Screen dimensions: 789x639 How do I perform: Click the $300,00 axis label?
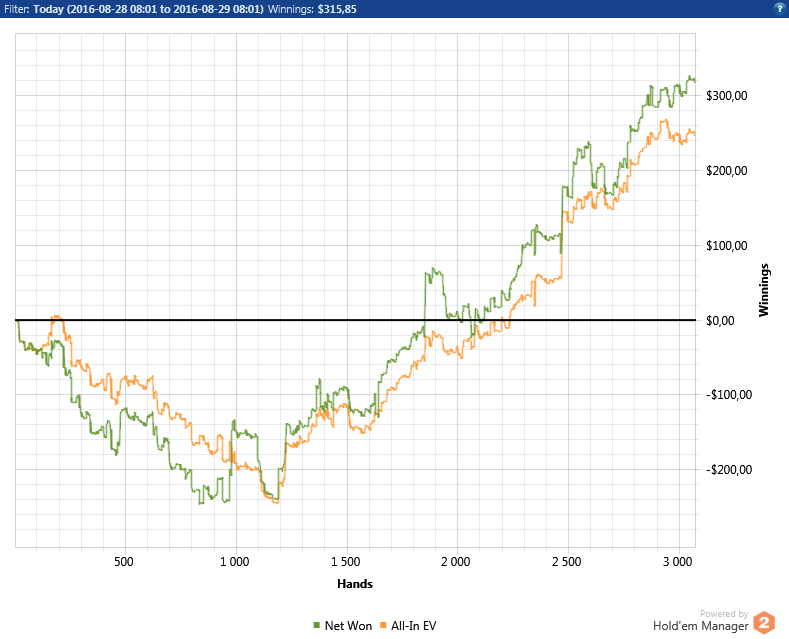727,96
